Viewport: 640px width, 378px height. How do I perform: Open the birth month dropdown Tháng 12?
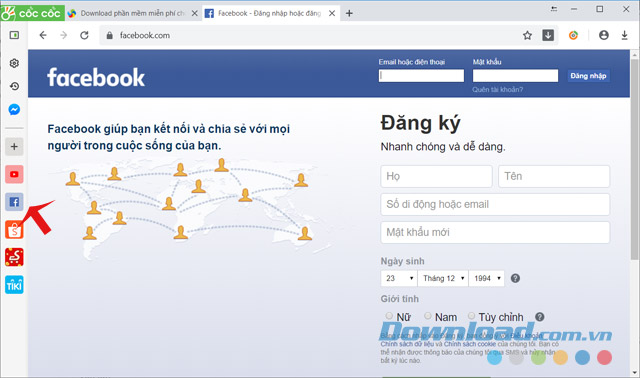pyautogui.click(x=443, y=278)
